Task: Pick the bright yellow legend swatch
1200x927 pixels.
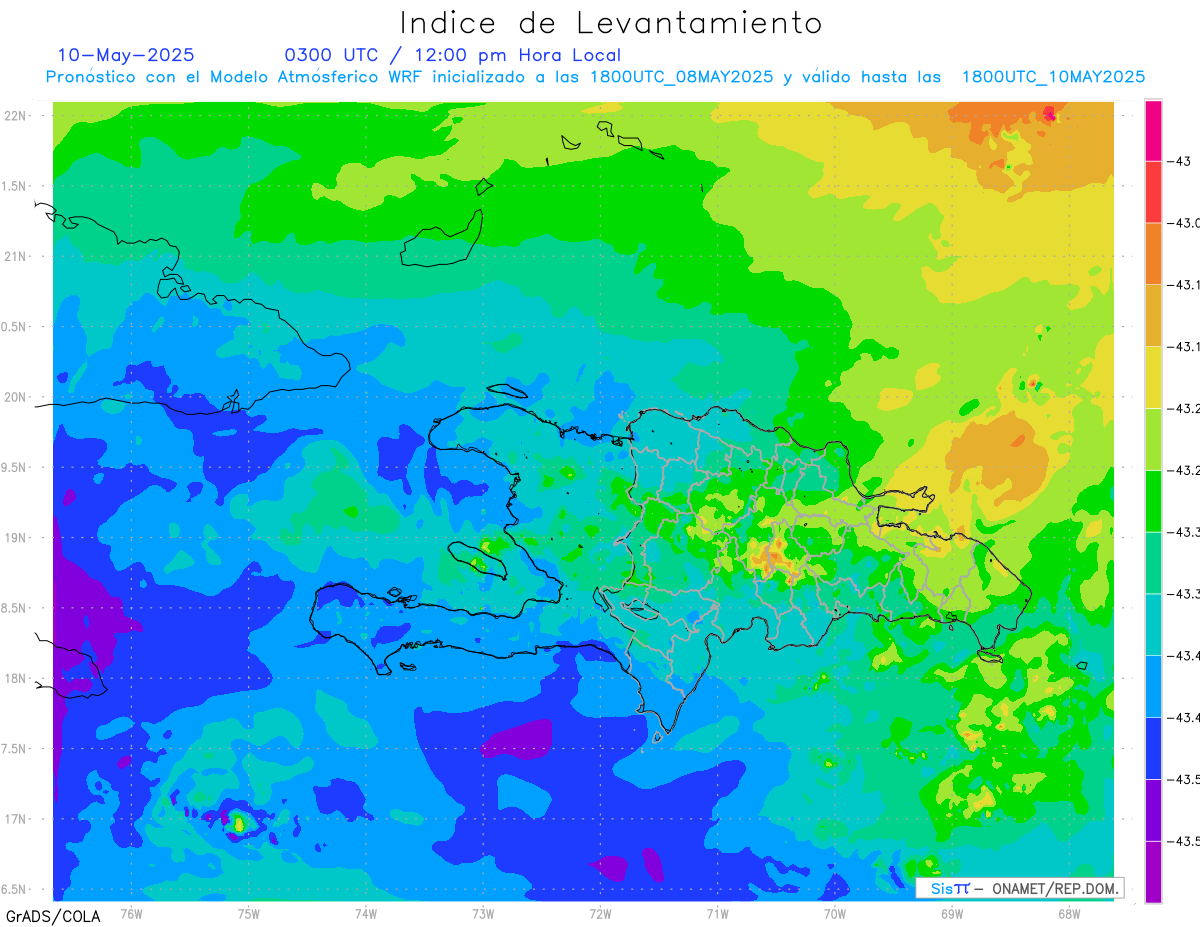Action: coord(1153,377)
